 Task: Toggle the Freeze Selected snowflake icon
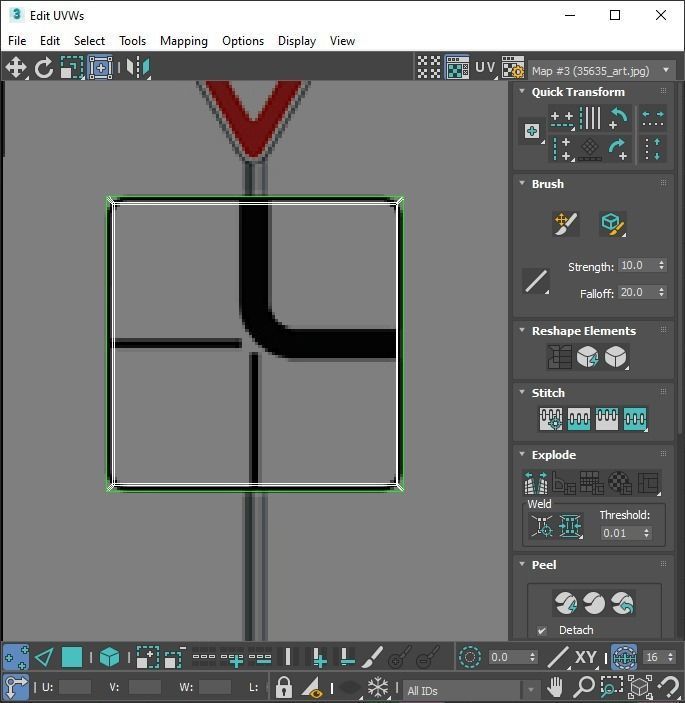pos(378,687)
